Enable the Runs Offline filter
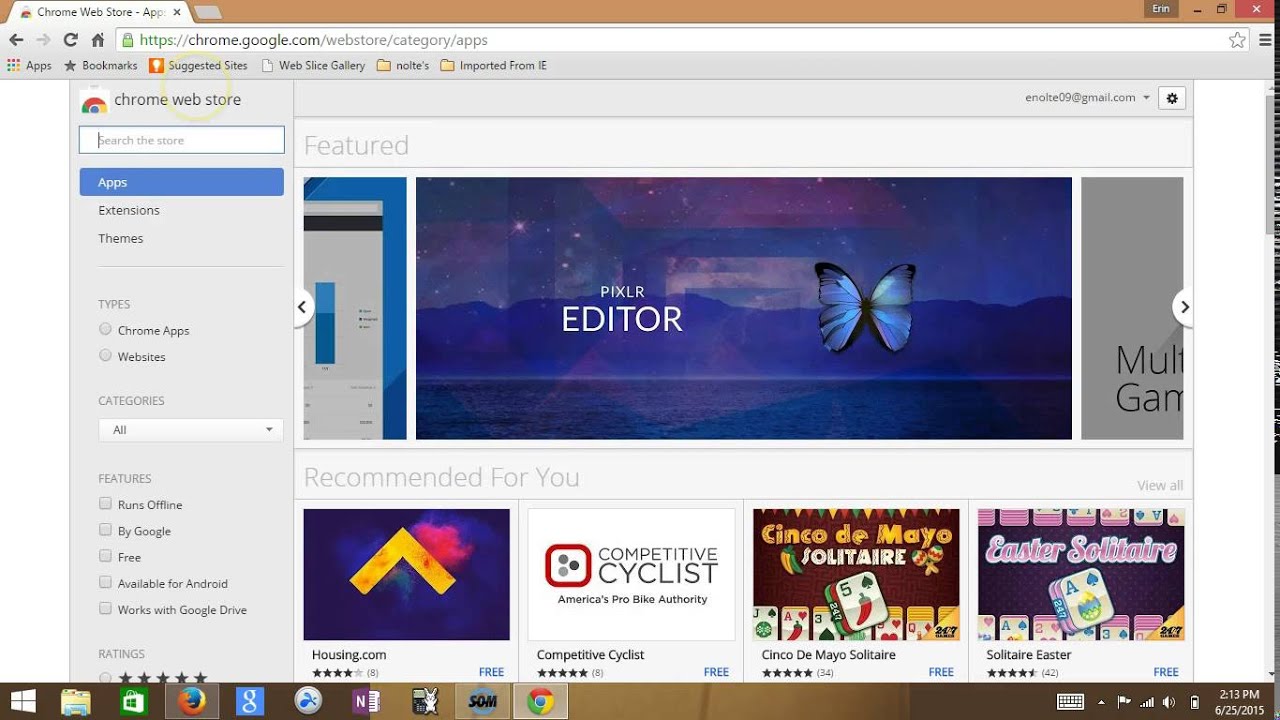The image size is (1280, 720). point(105,504)
